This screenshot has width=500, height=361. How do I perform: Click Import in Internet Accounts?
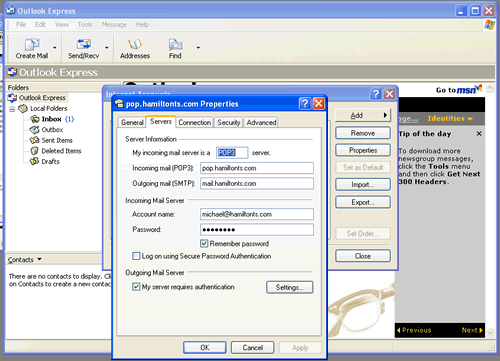(363, 185)
